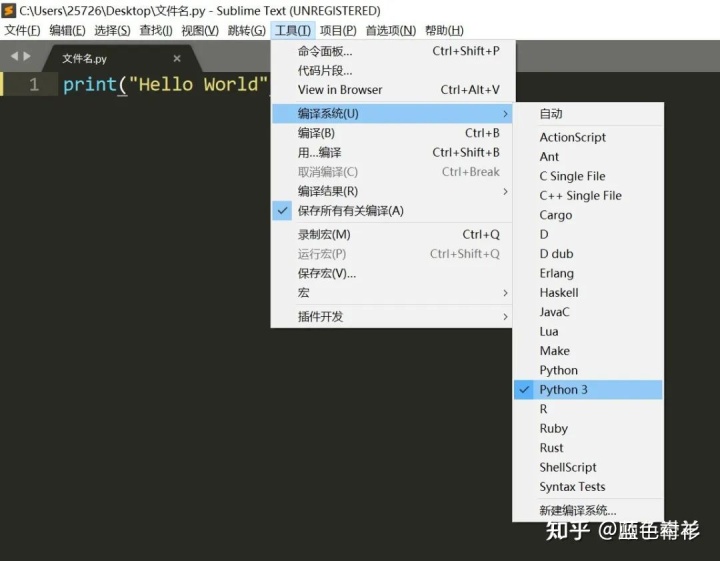Select Haskell build system
The width and height of the screenshot is (720, 561).
pos(588,292)
